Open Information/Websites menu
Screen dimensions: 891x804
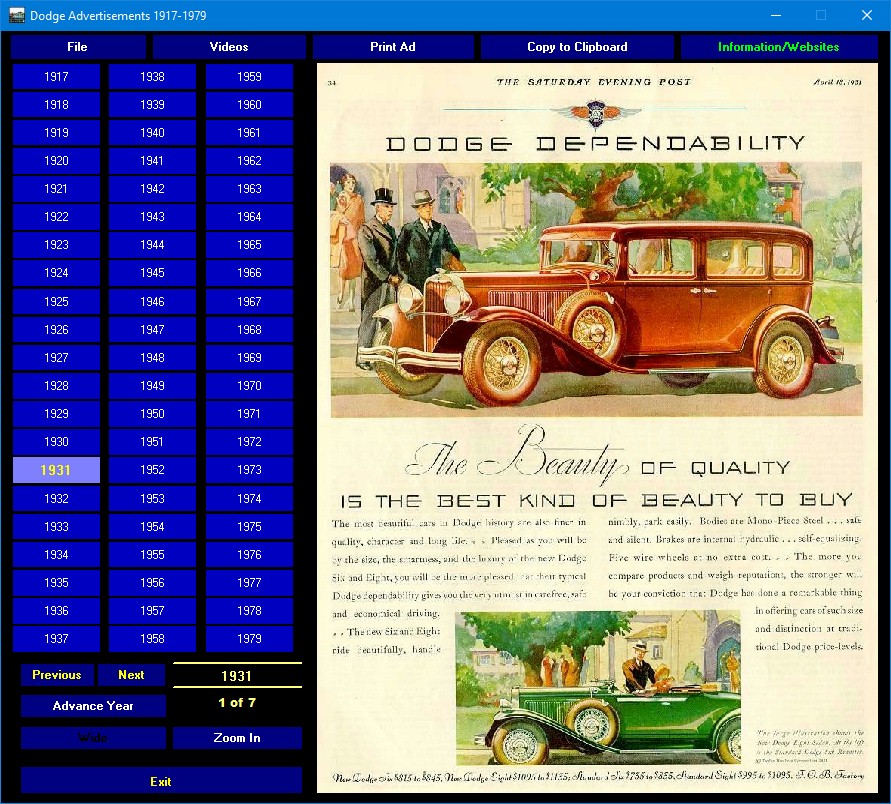(778, 47)
